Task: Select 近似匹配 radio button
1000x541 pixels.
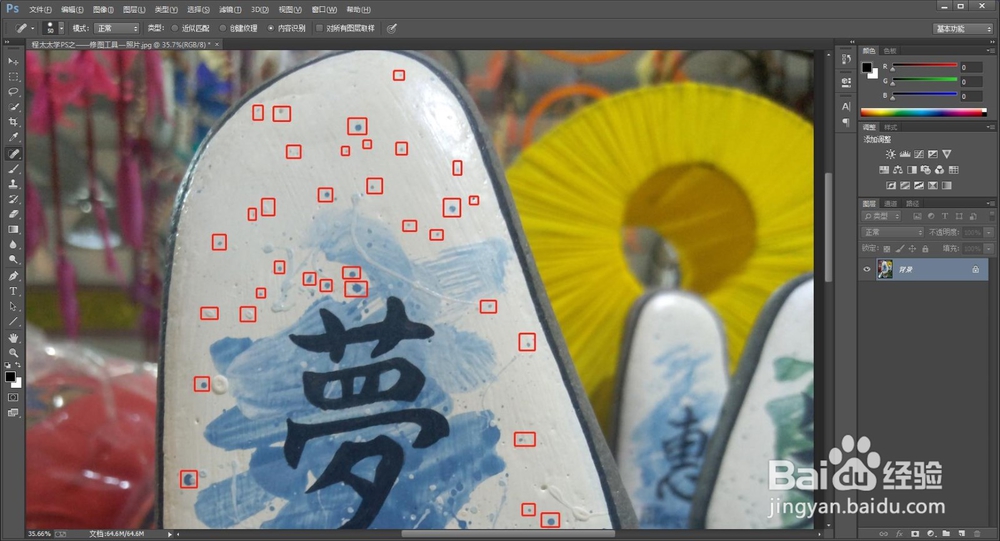Action: tap(175, 28)
